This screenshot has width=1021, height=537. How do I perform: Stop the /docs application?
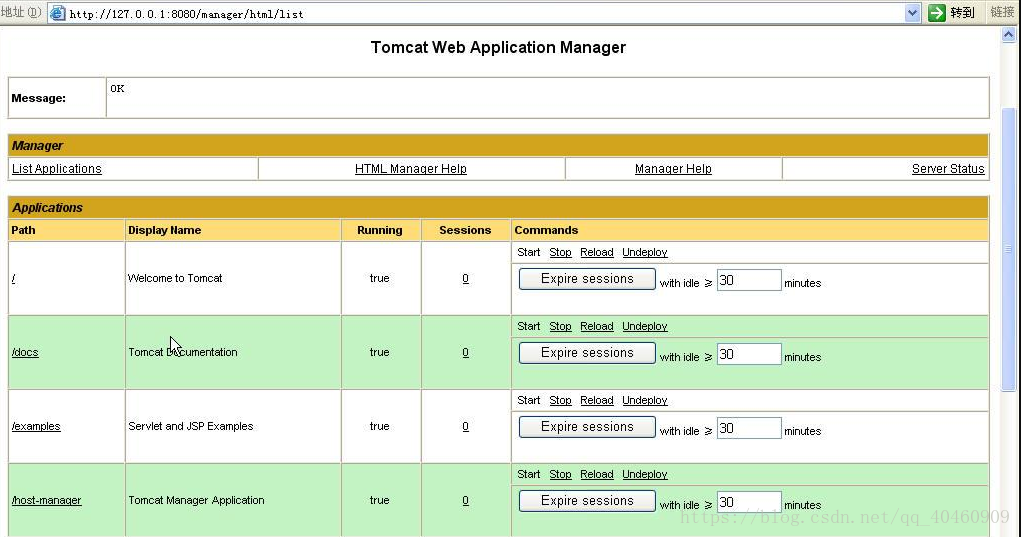[560, 326]
